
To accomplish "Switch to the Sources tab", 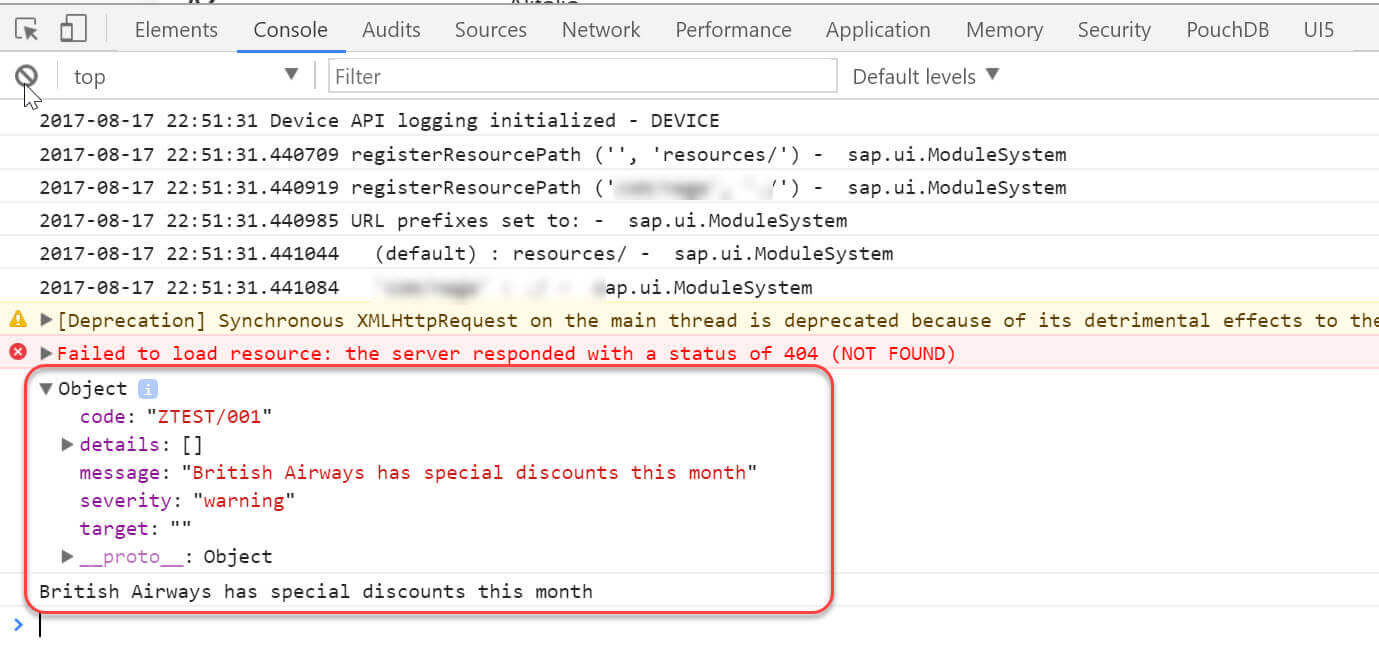I will pyautogui.click(x=490, y=30).
